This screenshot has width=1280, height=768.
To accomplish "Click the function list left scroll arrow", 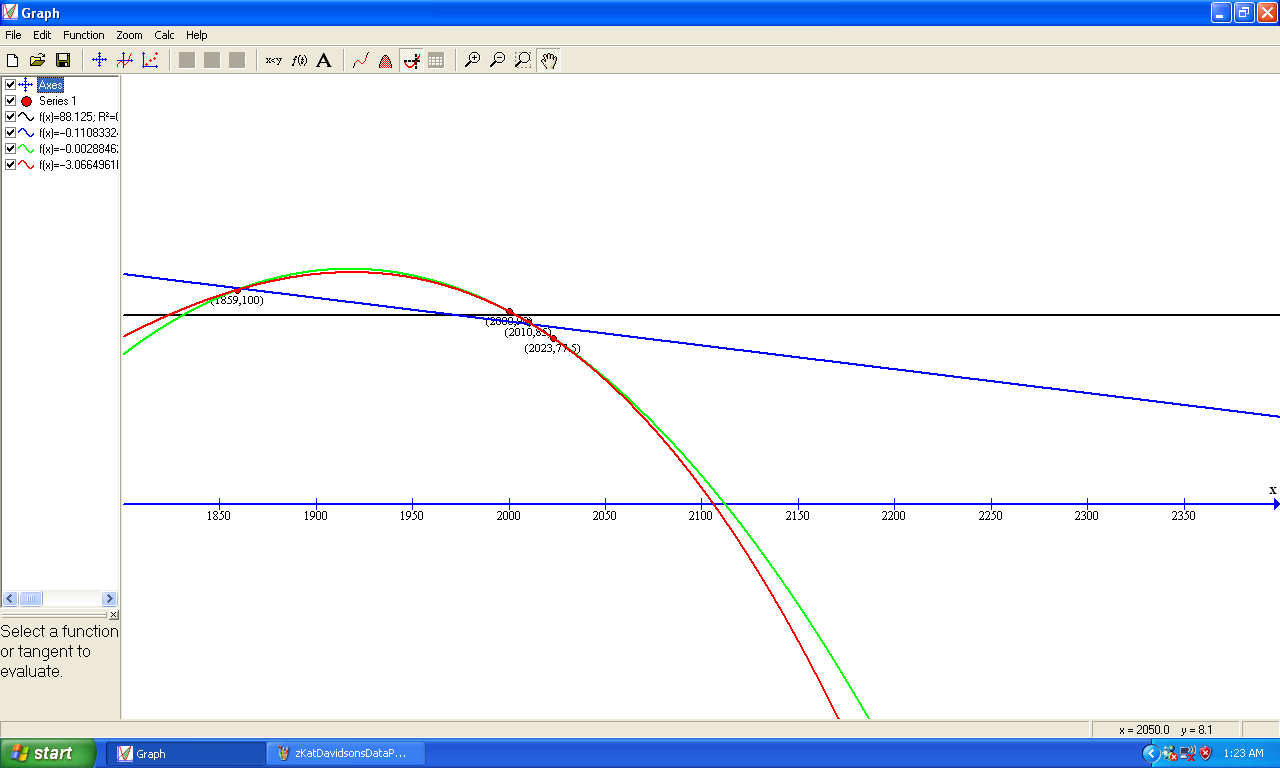I will (x=9, y=598).
